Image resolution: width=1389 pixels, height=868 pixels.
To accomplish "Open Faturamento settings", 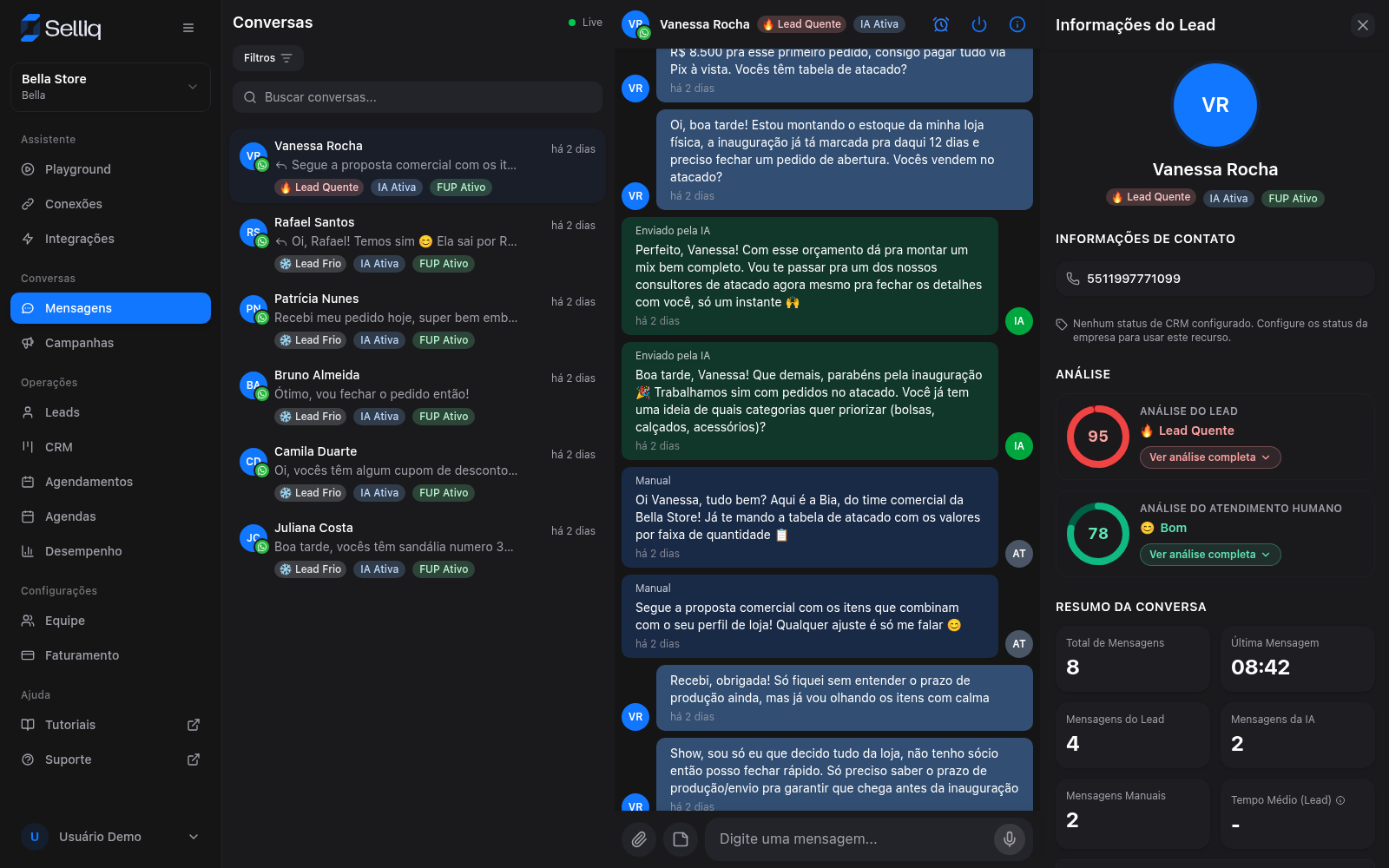I will point(110,655).
